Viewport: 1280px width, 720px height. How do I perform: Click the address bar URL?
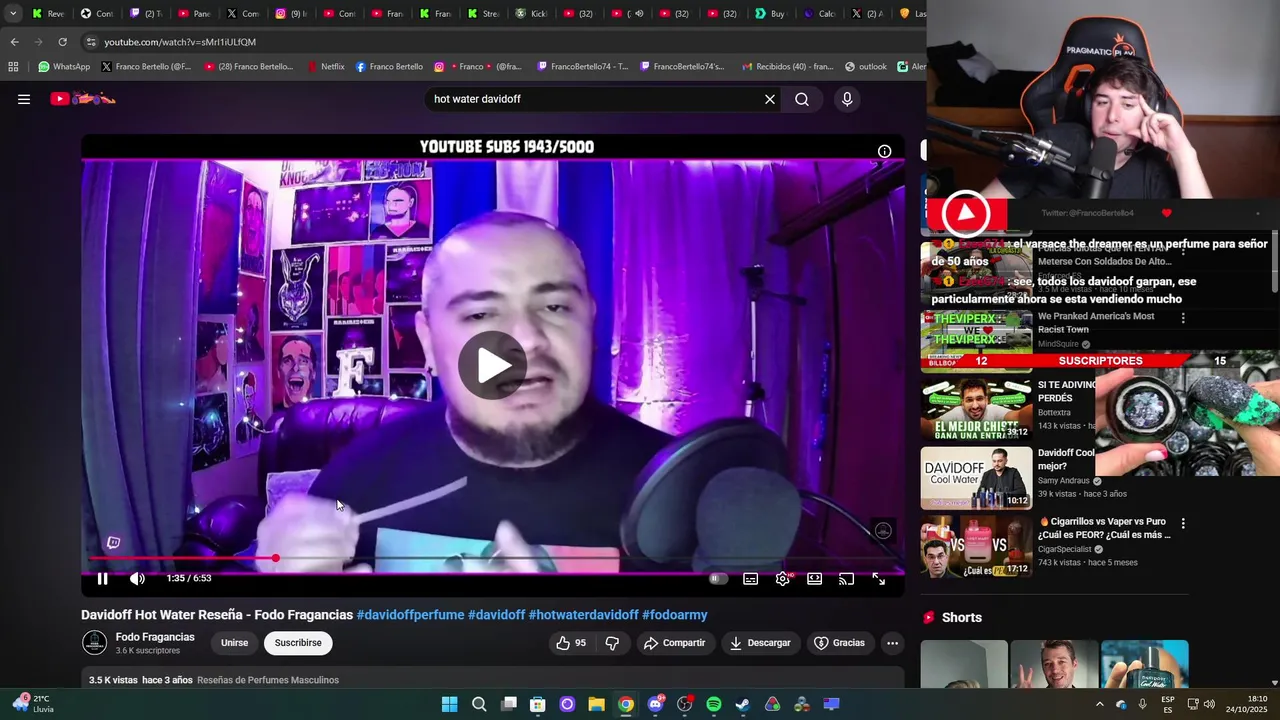click(x=180, y=42)
